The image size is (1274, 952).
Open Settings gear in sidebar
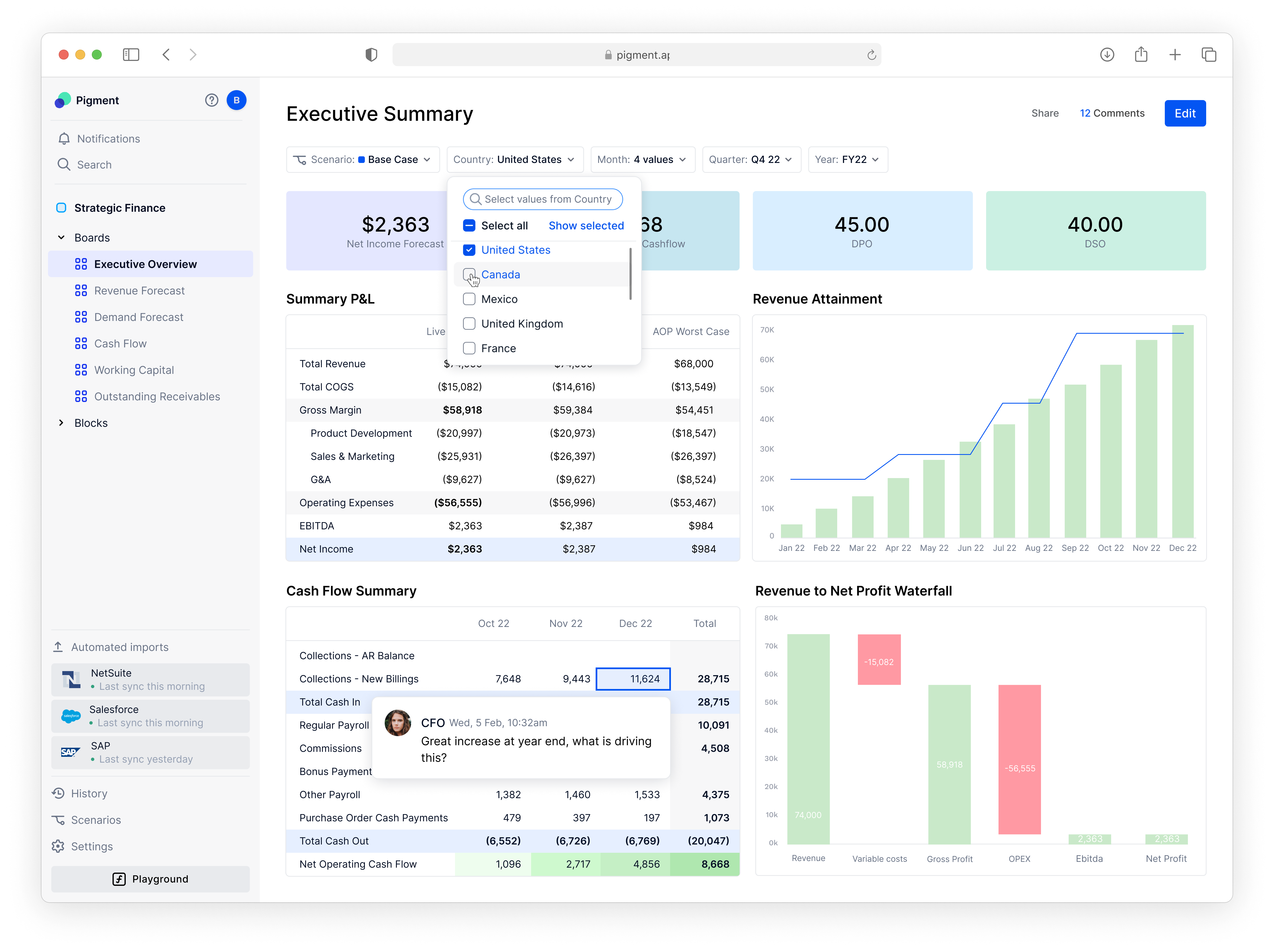point(58,847)
